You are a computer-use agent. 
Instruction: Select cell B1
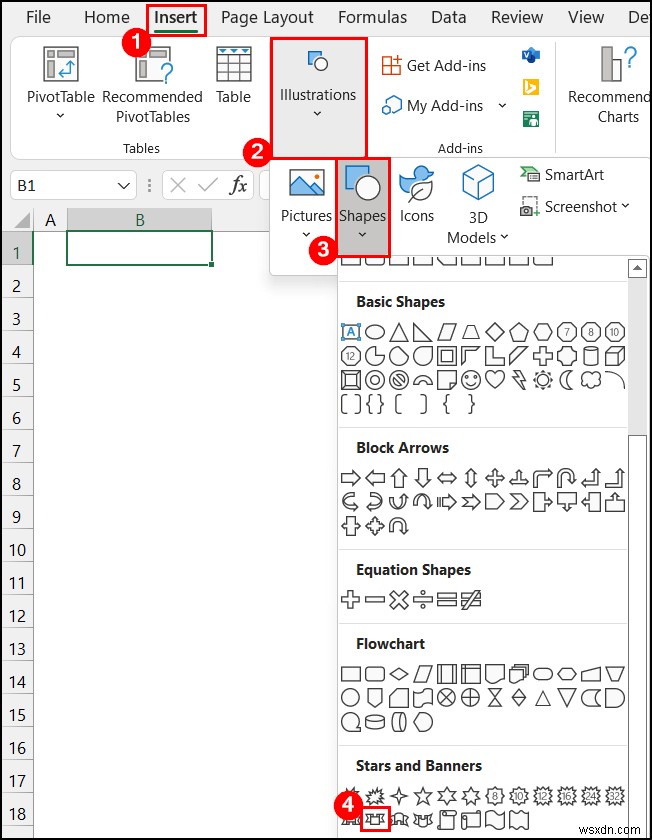pos(139,248)
